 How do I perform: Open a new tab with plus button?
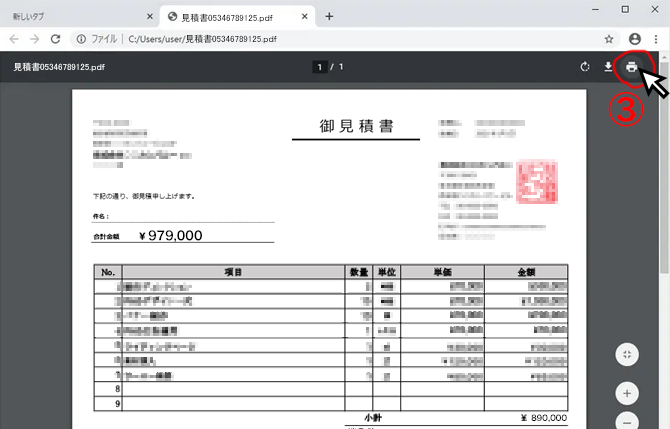click(329, 16)
